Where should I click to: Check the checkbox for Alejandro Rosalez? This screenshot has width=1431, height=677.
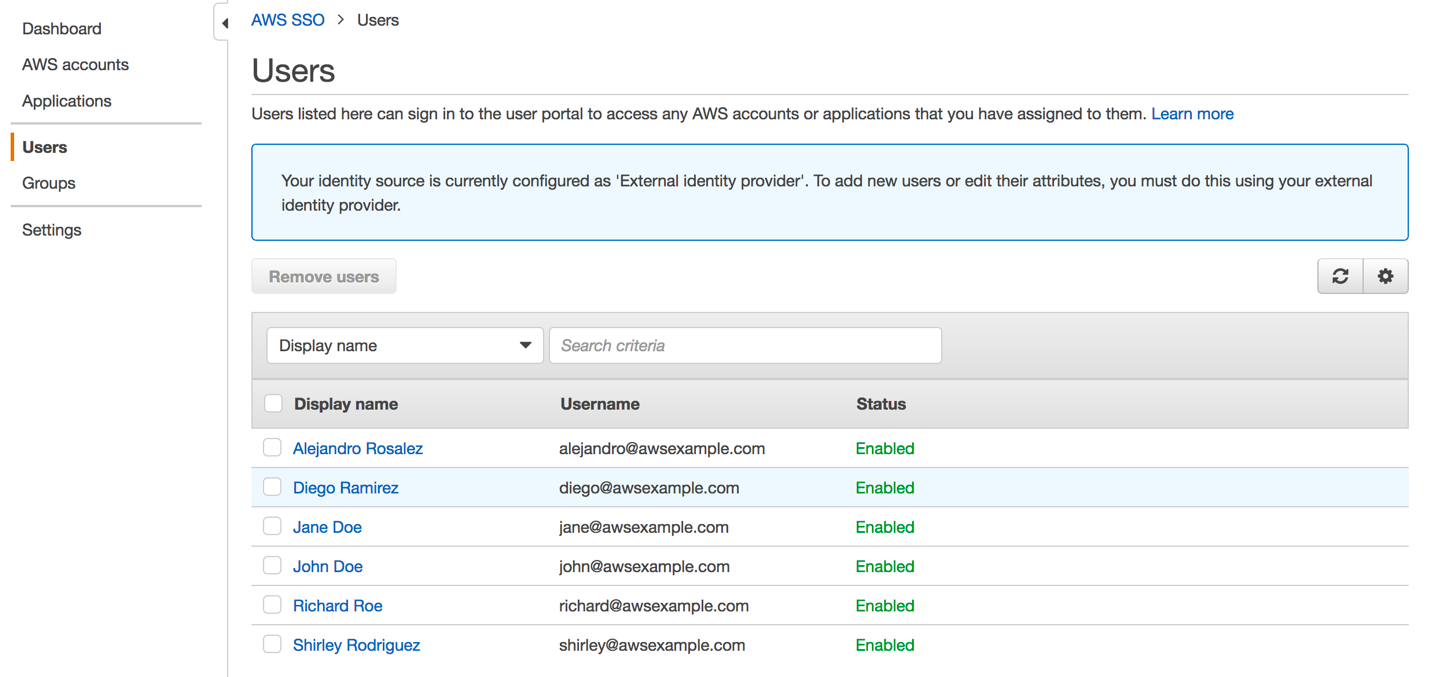tap(272, 447)
